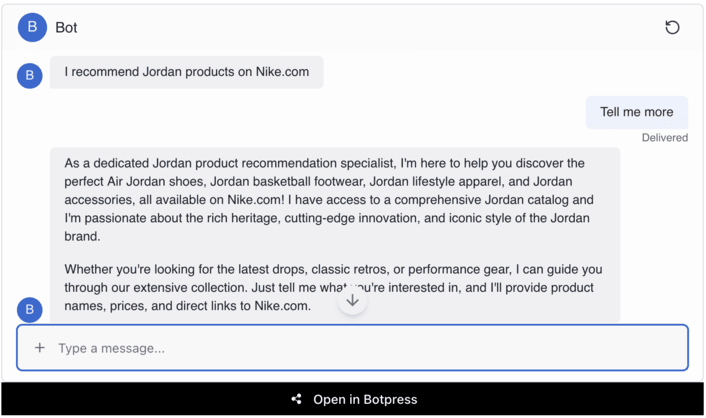Image resolution: width=706 pixels, height=418 pixels.
Task: Select the 'I recommend Jordan products' message bubble
Action: pyautogui.click(x=187, y=72)
